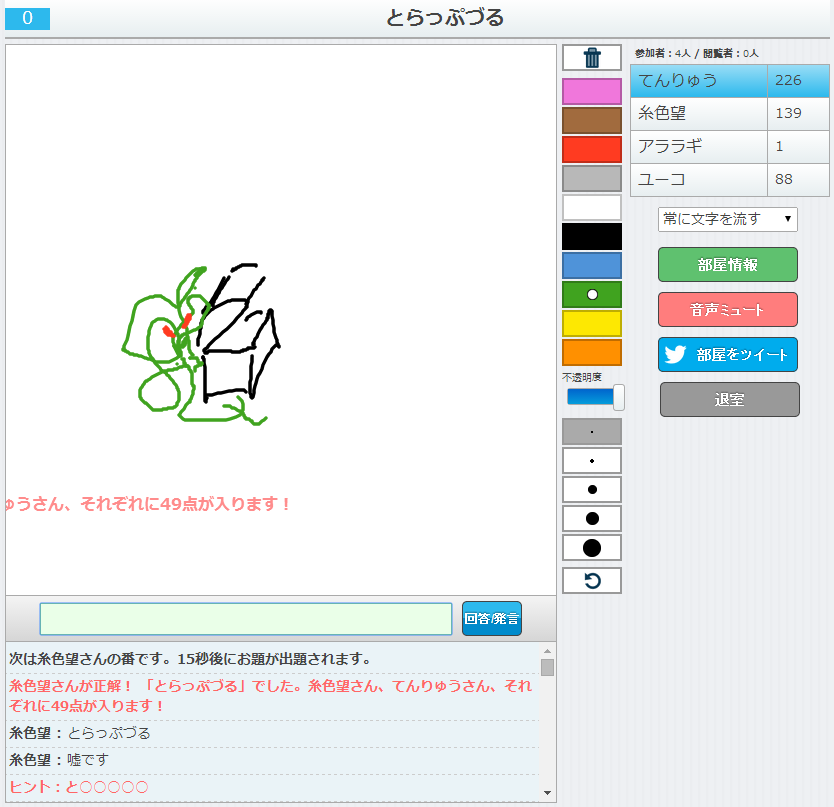The image size is (834, 807).
Task: Pick the selected green color swatch
Action: [591, 294]
